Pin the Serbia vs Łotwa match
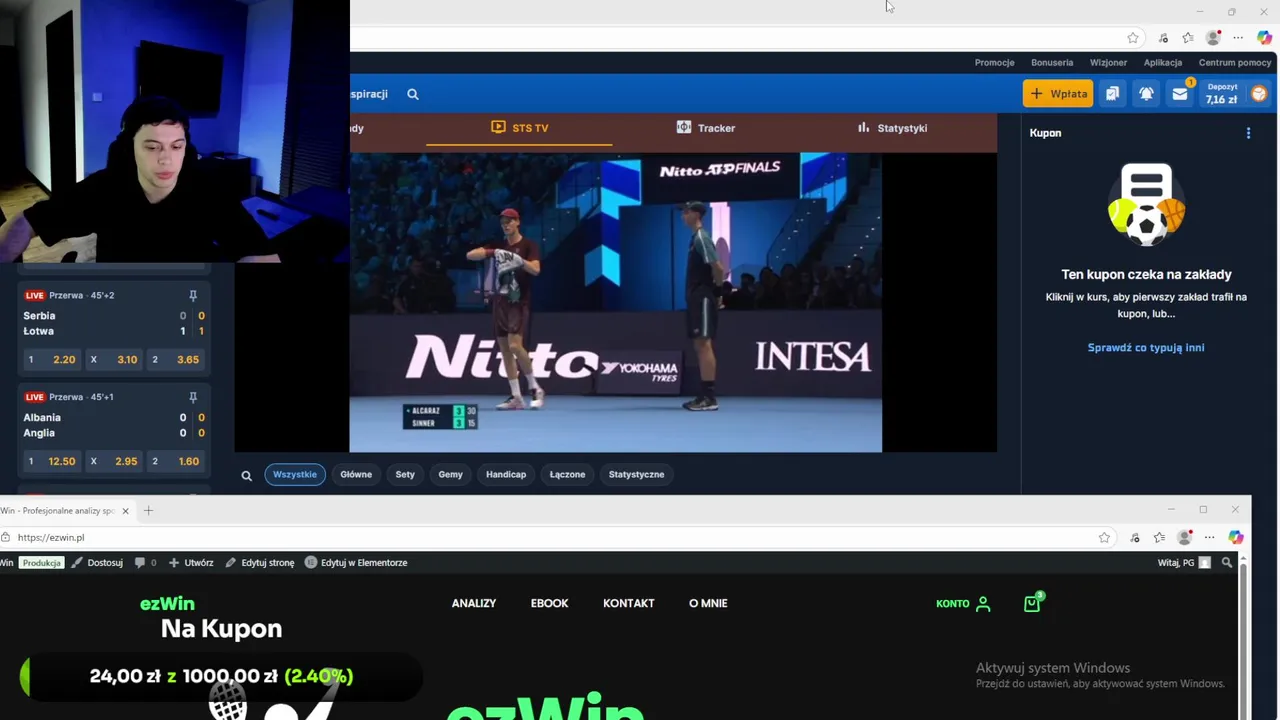The width and height of the screenshot is (1280, 720). (x=193, y=296)
